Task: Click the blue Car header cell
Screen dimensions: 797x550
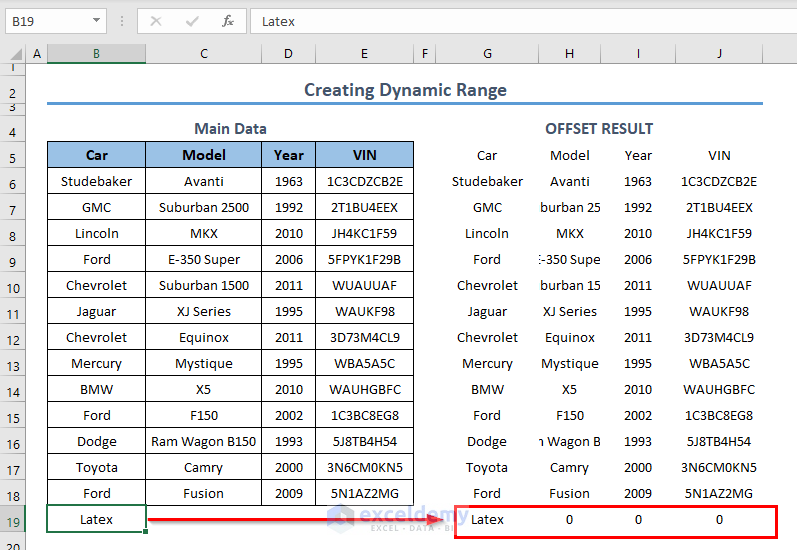Action: 97,155
